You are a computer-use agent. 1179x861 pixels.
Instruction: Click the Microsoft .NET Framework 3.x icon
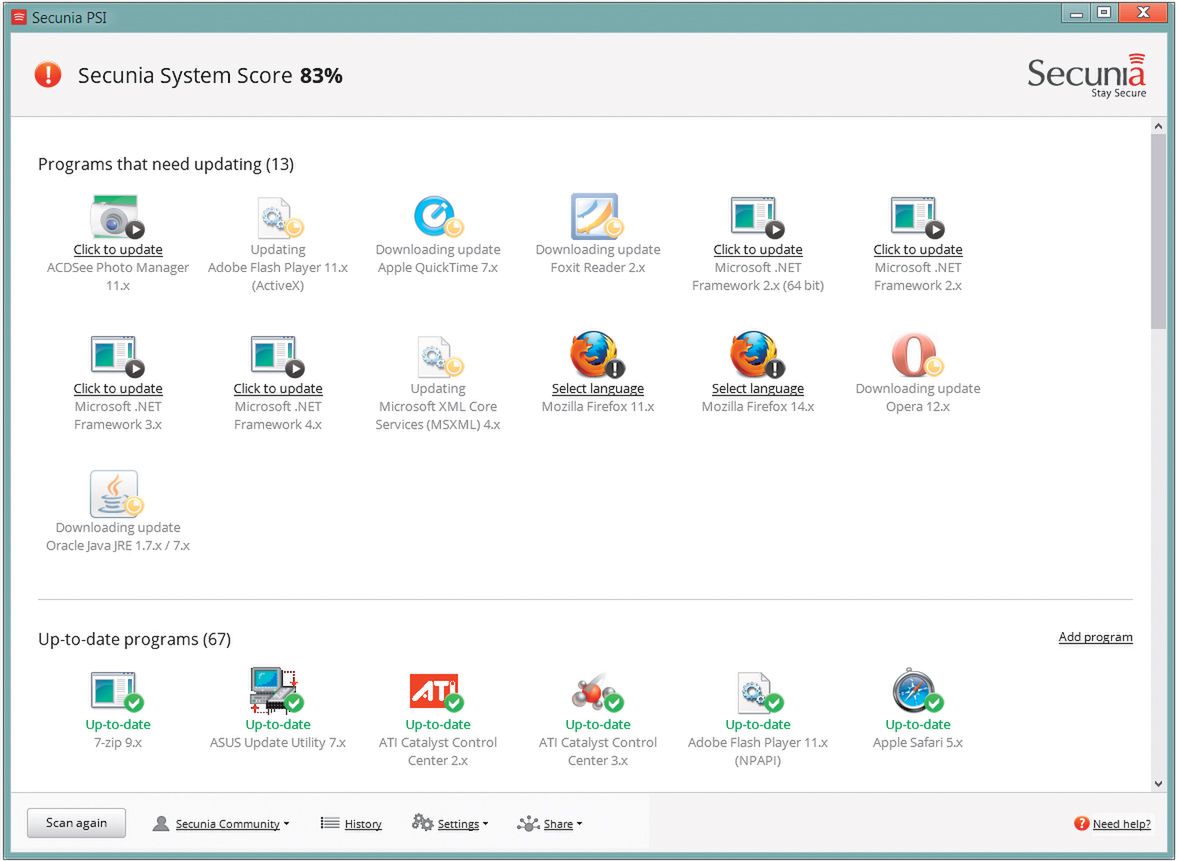[x=117, y=356]
